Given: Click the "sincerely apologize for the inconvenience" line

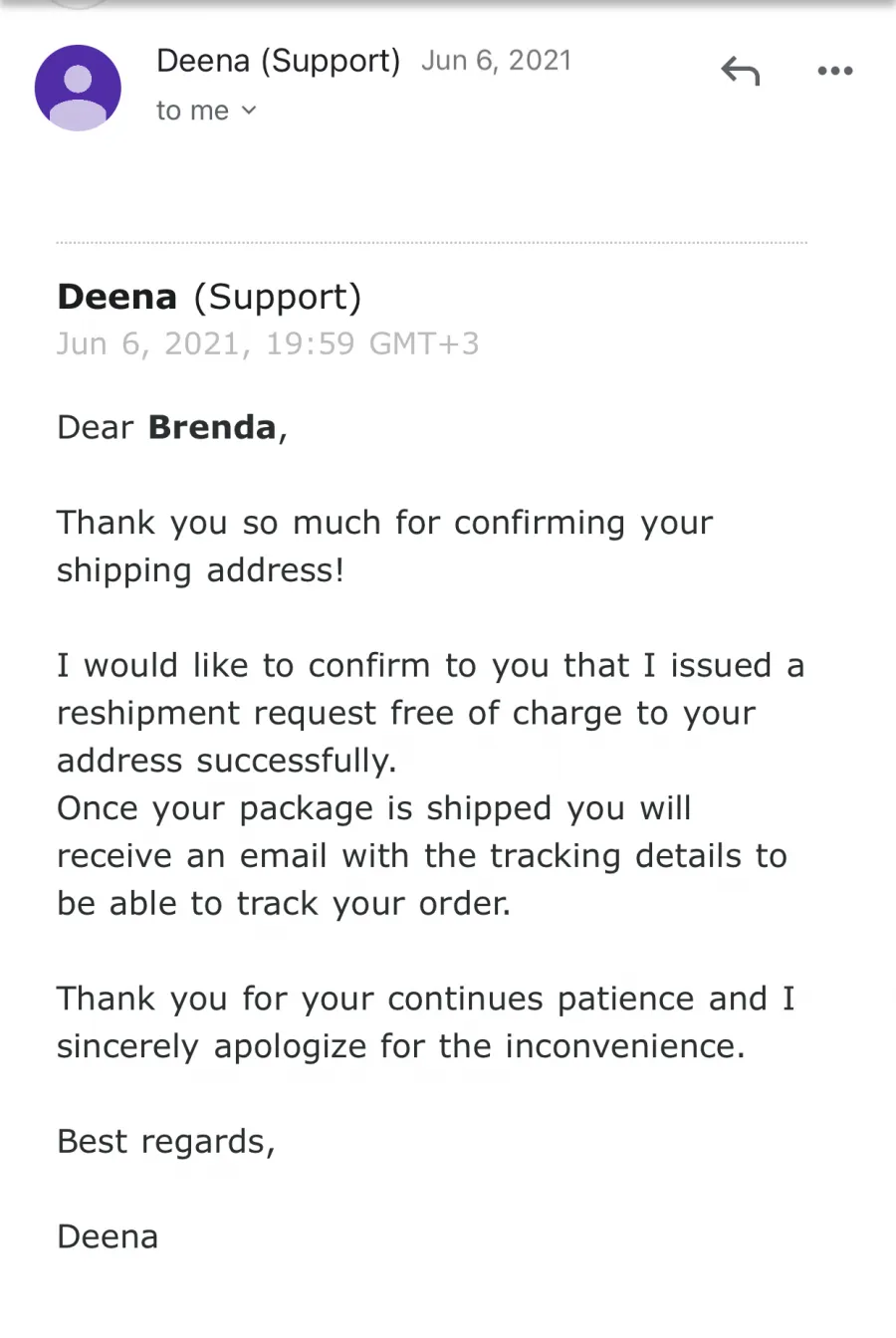Looking at the screenshot, I should click(400, 1047).
